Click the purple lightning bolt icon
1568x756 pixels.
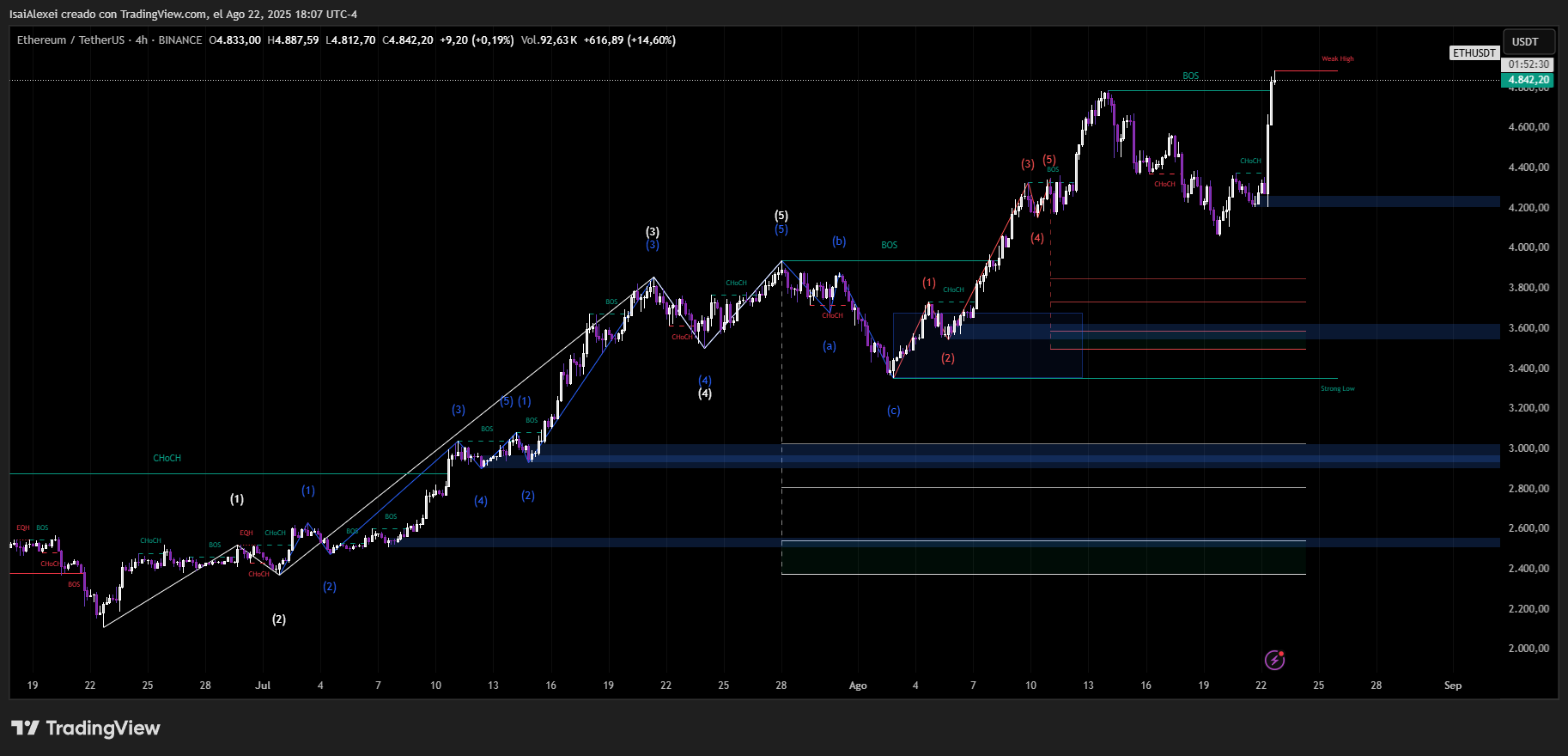click(x=1274, y=660)
